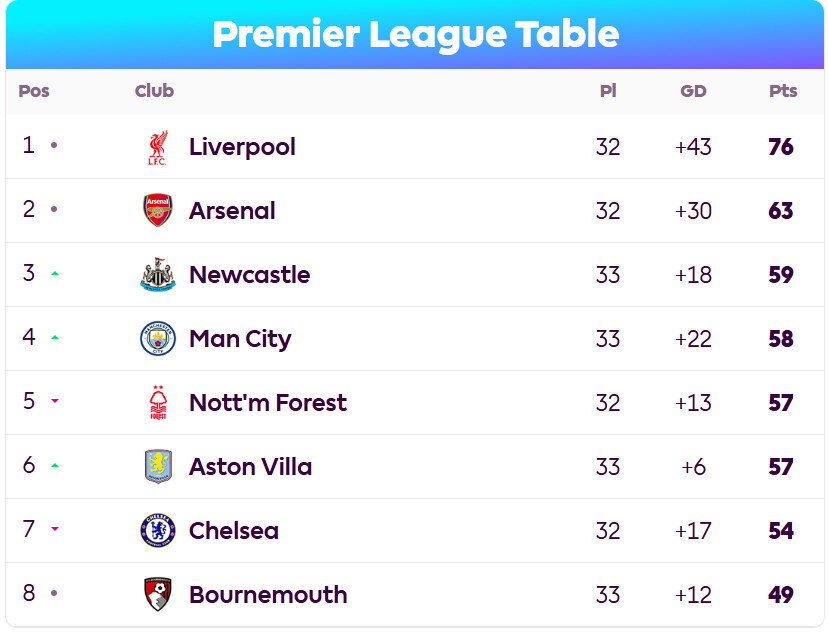This screenshot has height=634, width=828.
Task: Open the Chelsea club name link
Action: [x=234, y=531]
